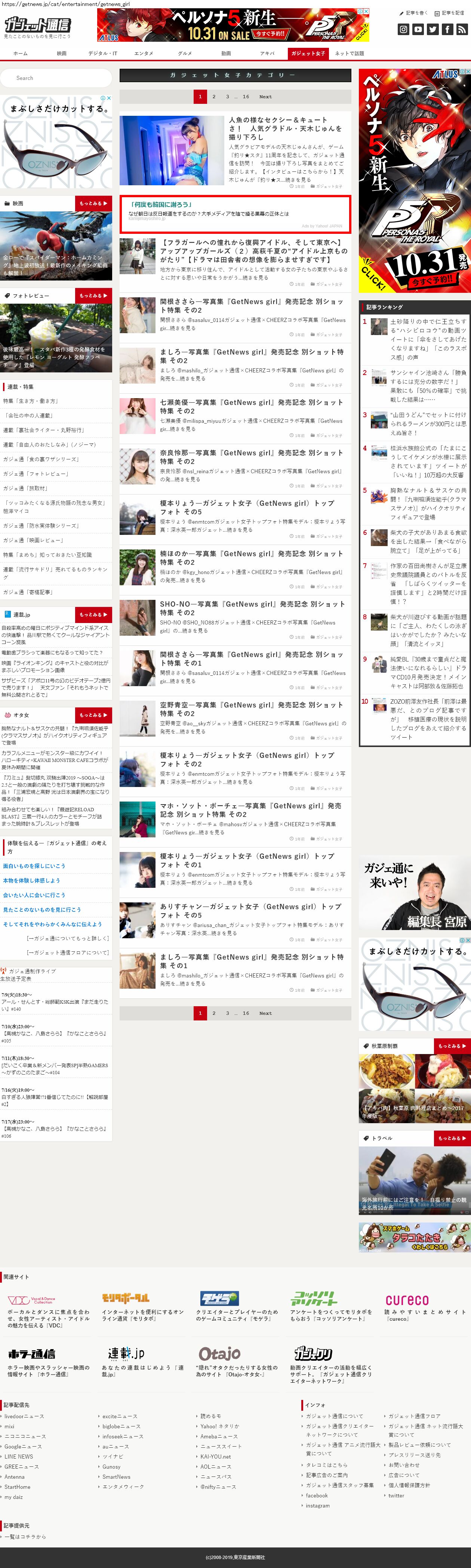Switch to the ネットで話題 tab
The width and height of the screenshot is (471, 1568).
tap(349, 53)
